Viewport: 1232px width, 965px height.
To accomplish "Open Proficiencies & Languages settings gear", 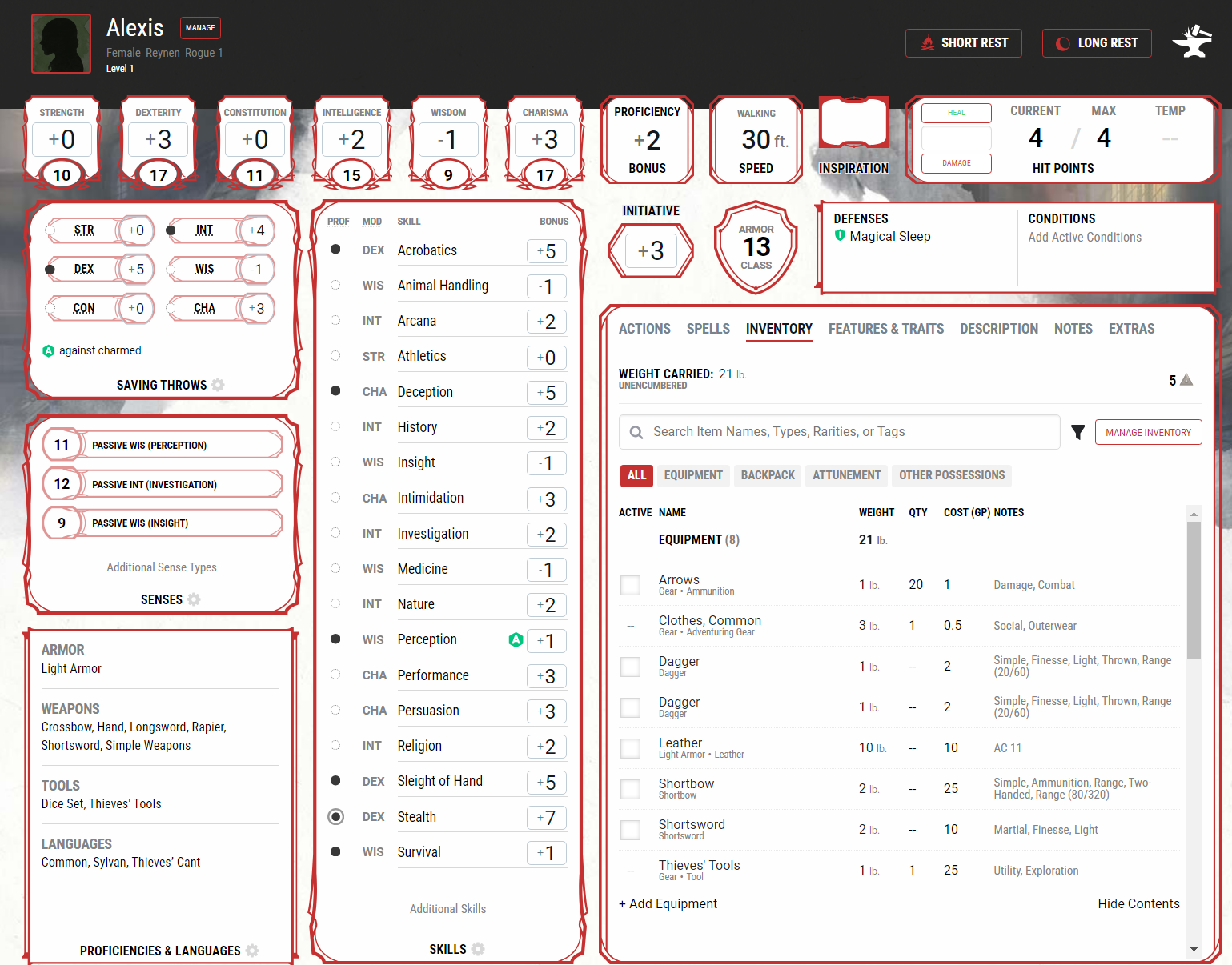I will pyautogui.click(x=252, y=951).
